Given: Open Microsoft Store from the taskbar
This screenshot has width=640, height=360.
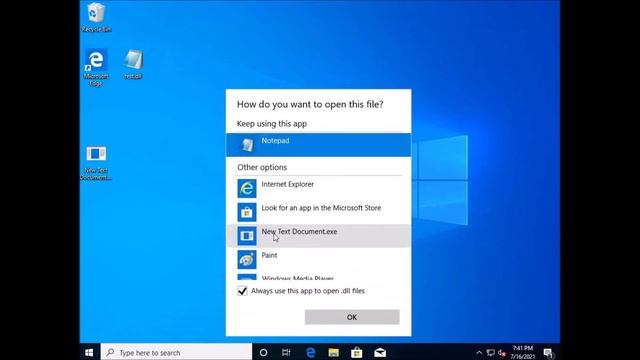Looking at the screenshot, I should (357, 352).
